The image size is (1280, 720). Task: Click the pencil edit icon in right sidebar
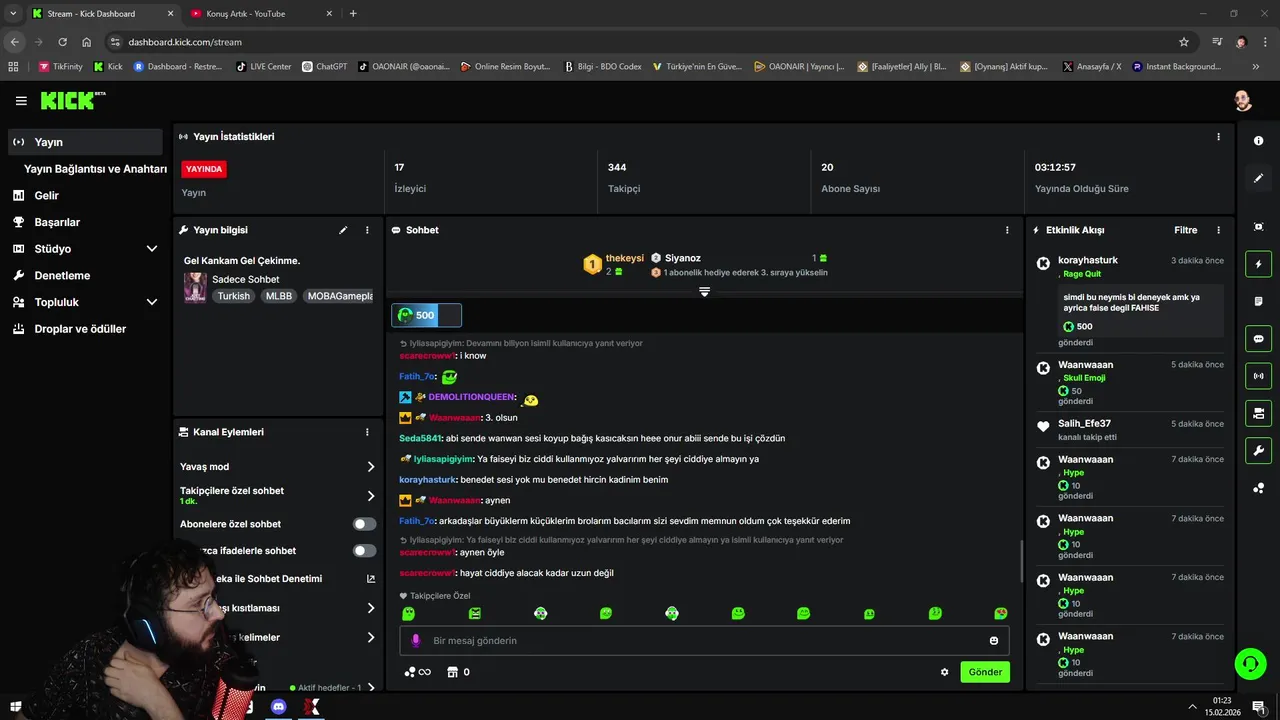[1258, 178]
